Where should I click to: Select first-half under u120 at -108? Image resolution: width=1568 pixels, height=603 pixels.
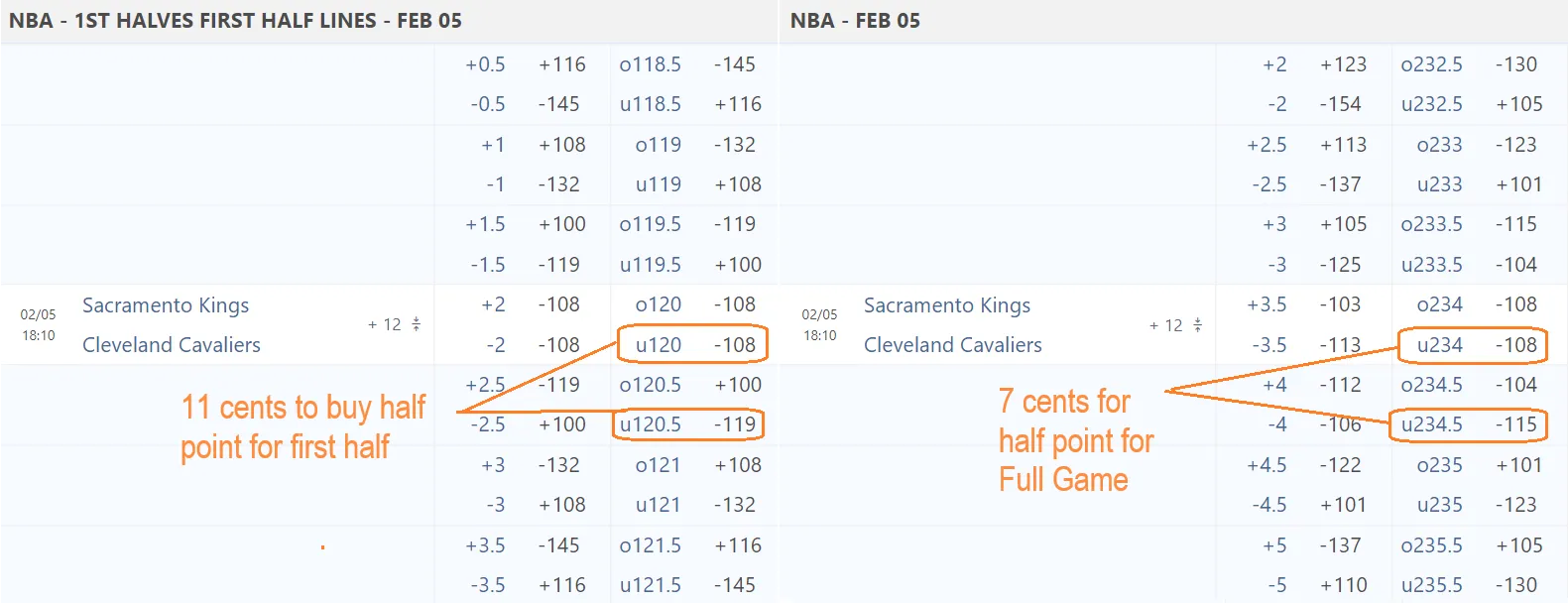[x=691, y=344]
